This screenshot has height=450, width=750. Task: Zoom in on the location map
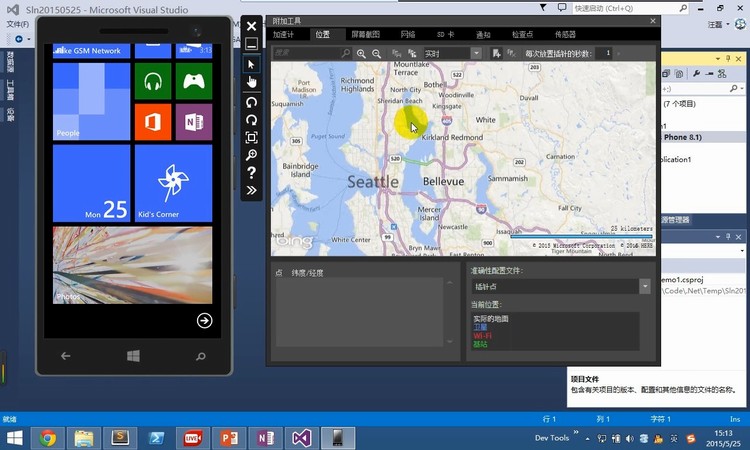click(361, 54)
